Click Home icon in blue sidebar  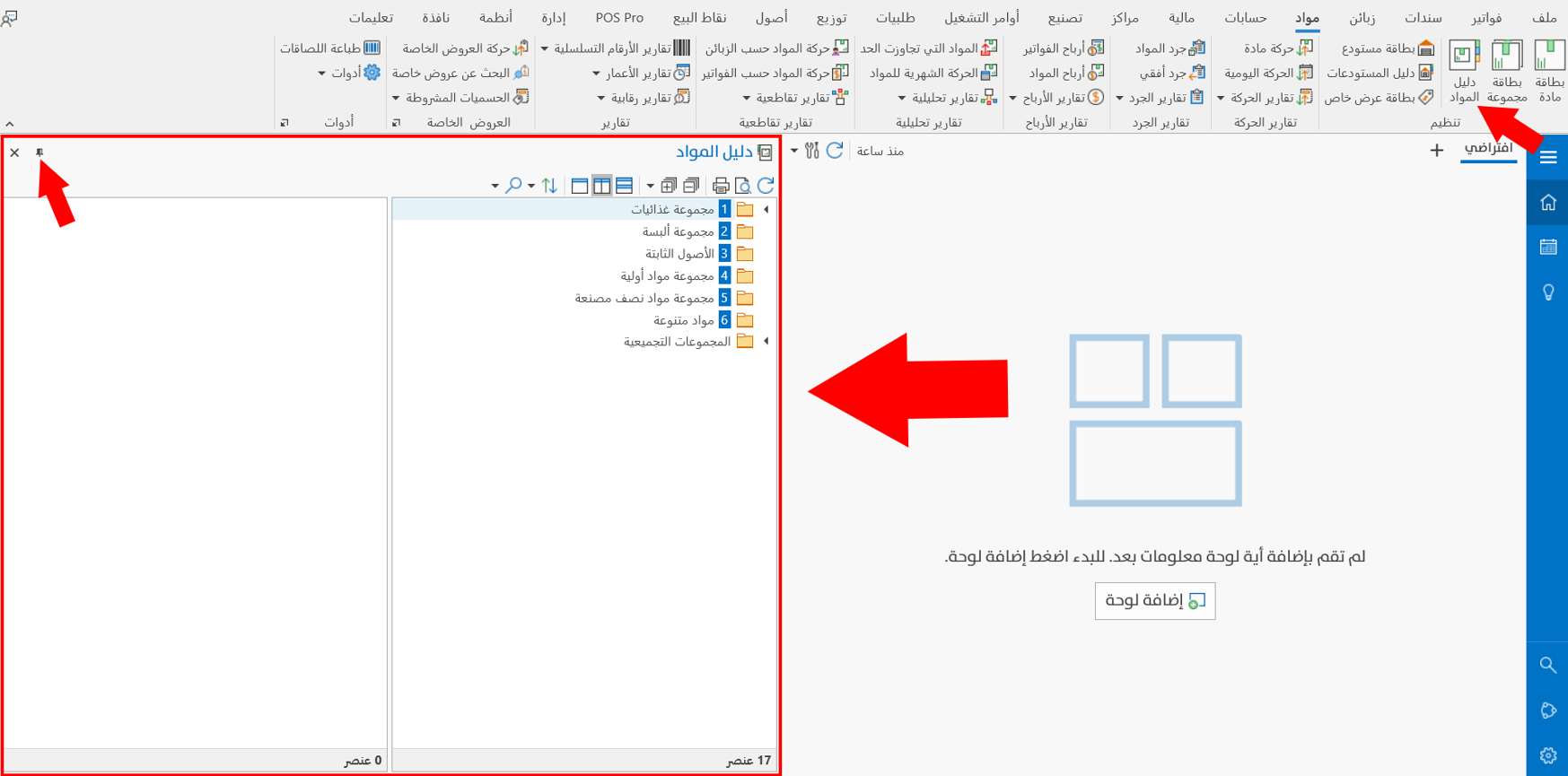tap(1548, 203)
